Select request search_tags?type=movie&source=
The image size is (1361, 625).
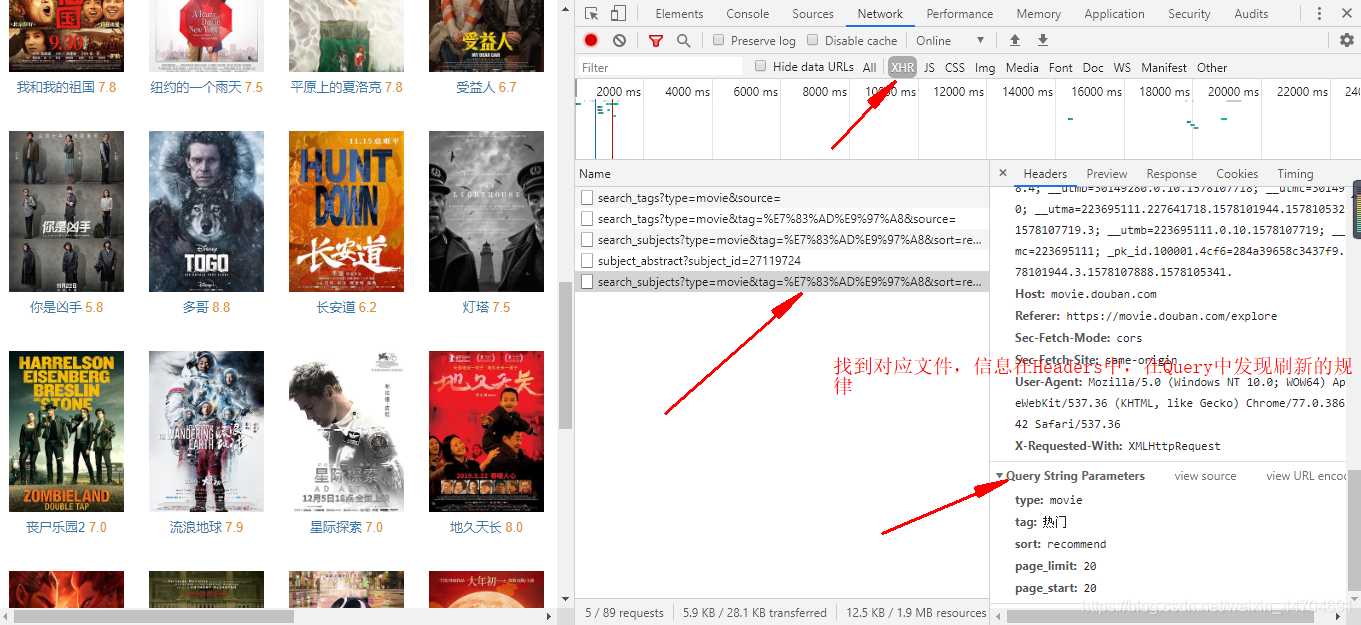point(782,198)
